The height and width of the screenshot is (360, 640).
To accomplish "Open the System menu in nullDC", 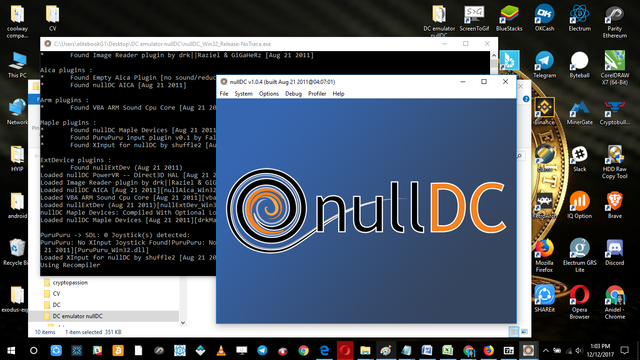I will 244,93.
